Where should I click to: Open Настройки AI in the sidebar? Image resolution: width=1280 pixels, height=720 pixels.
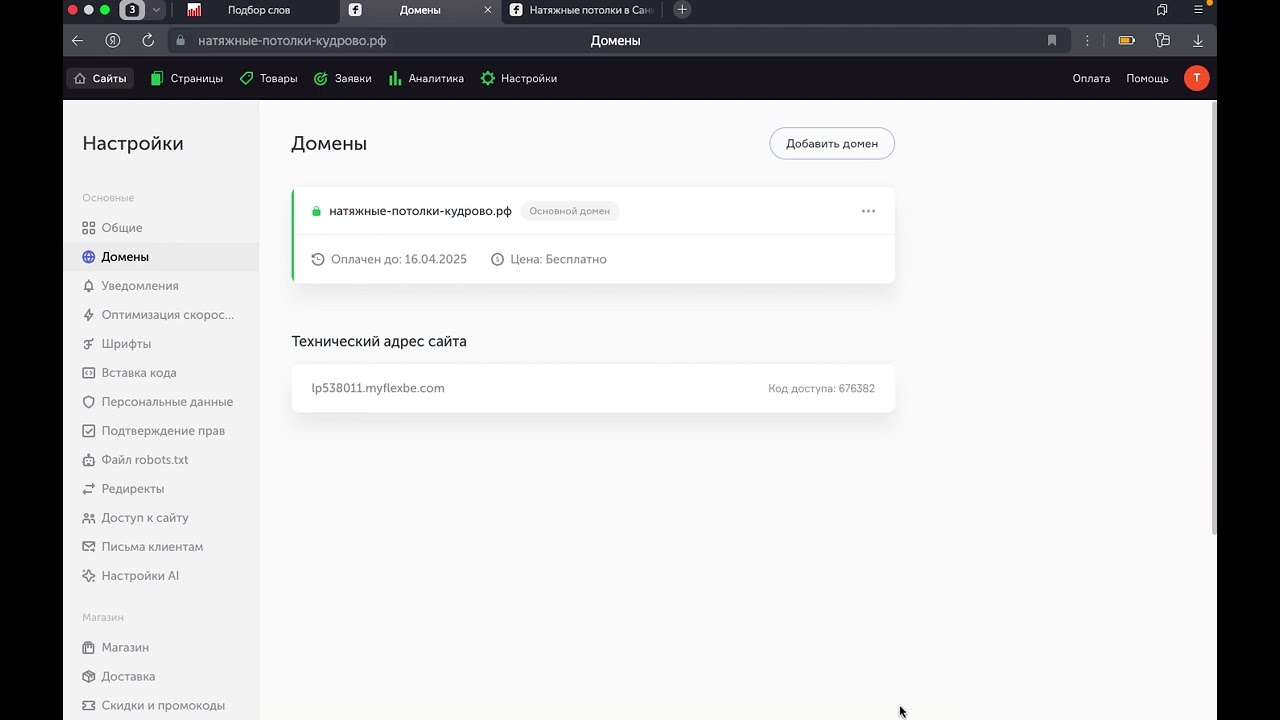coord(140,576)
